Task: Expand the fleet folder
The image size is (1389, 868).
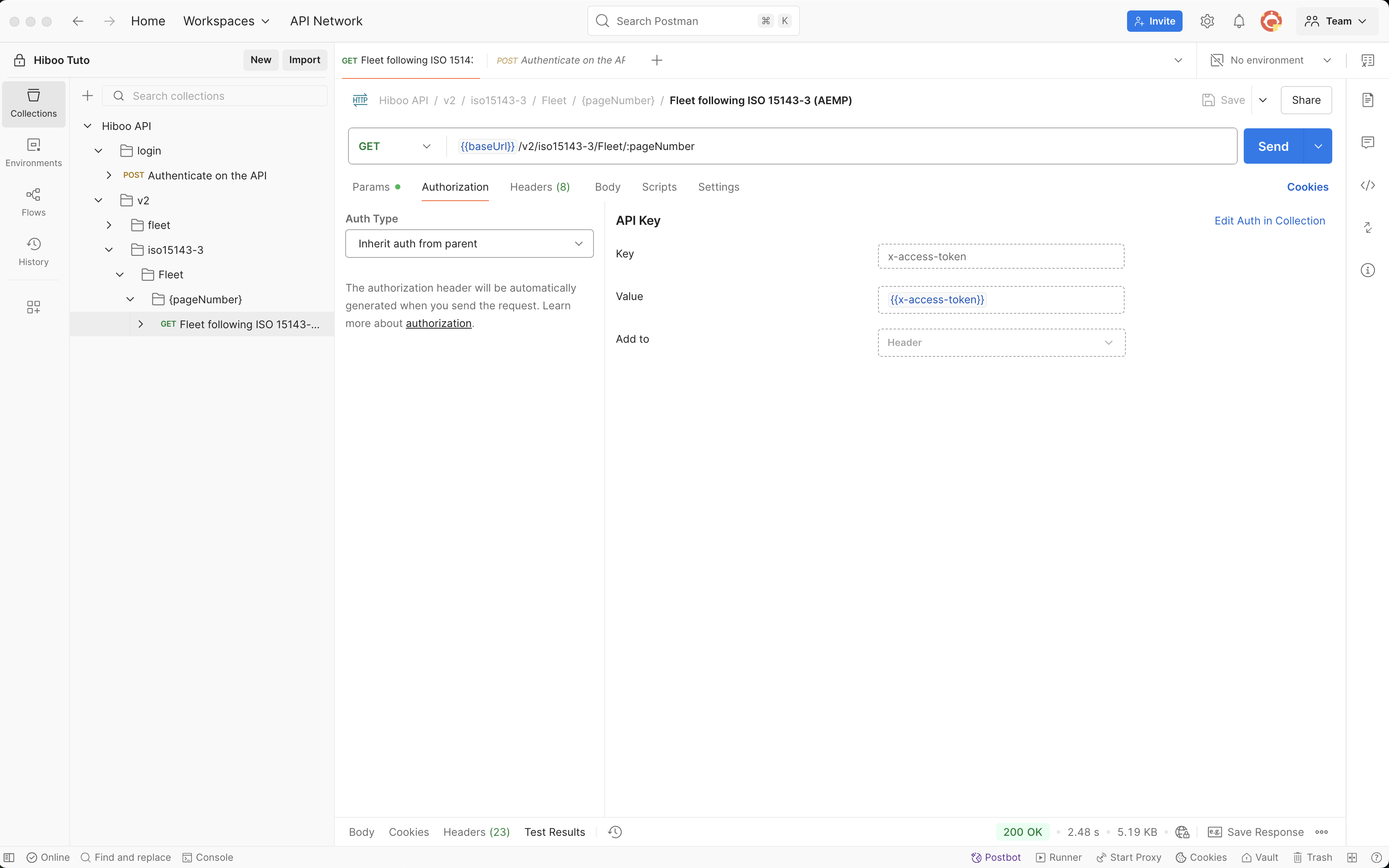Action: coord(109,225)
